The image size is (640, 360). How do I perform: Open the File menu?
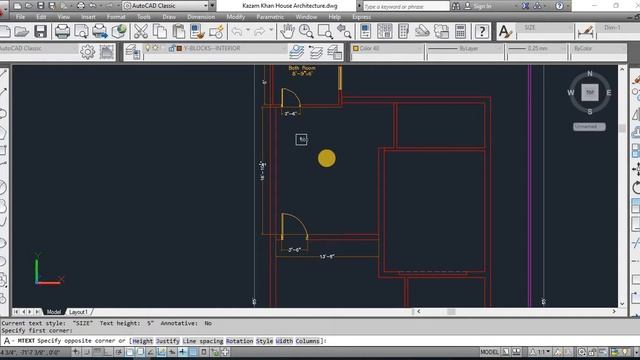20,17
